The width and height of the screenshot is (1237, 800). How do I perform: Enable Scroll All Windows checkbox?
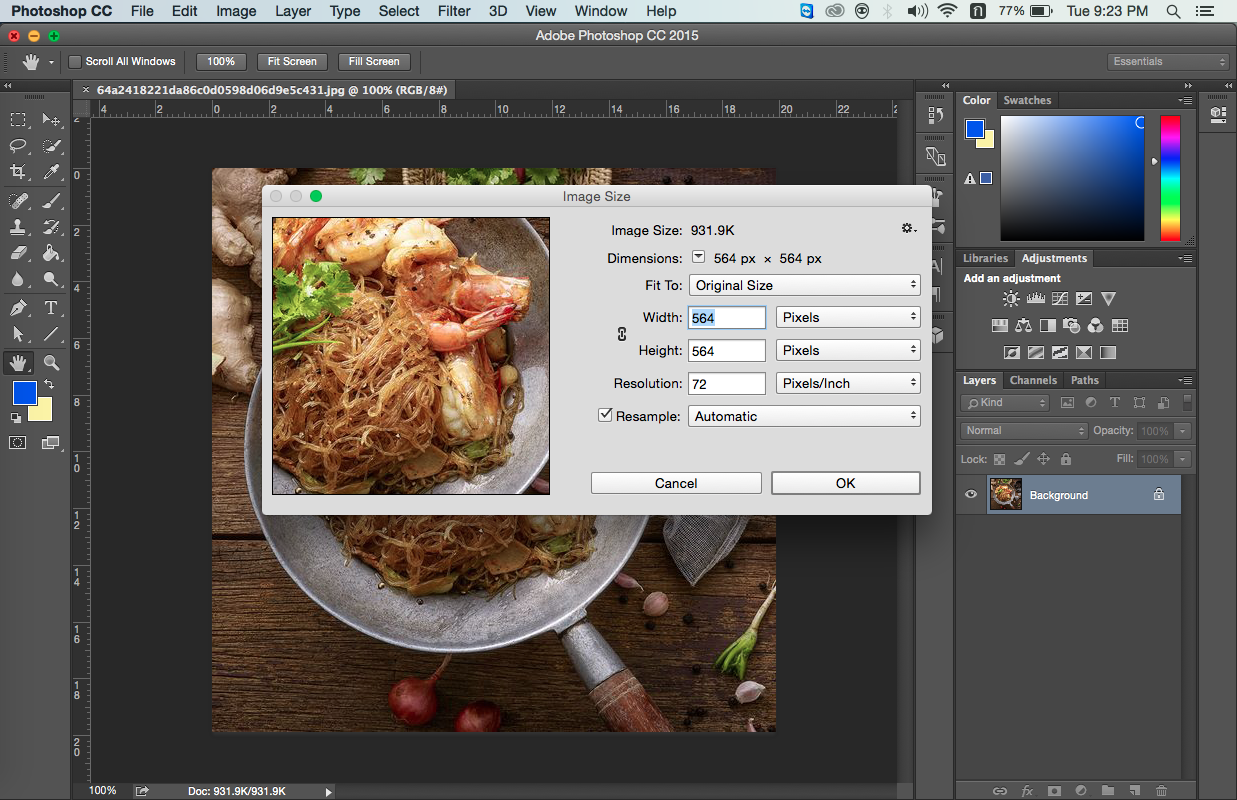point(75,62)
